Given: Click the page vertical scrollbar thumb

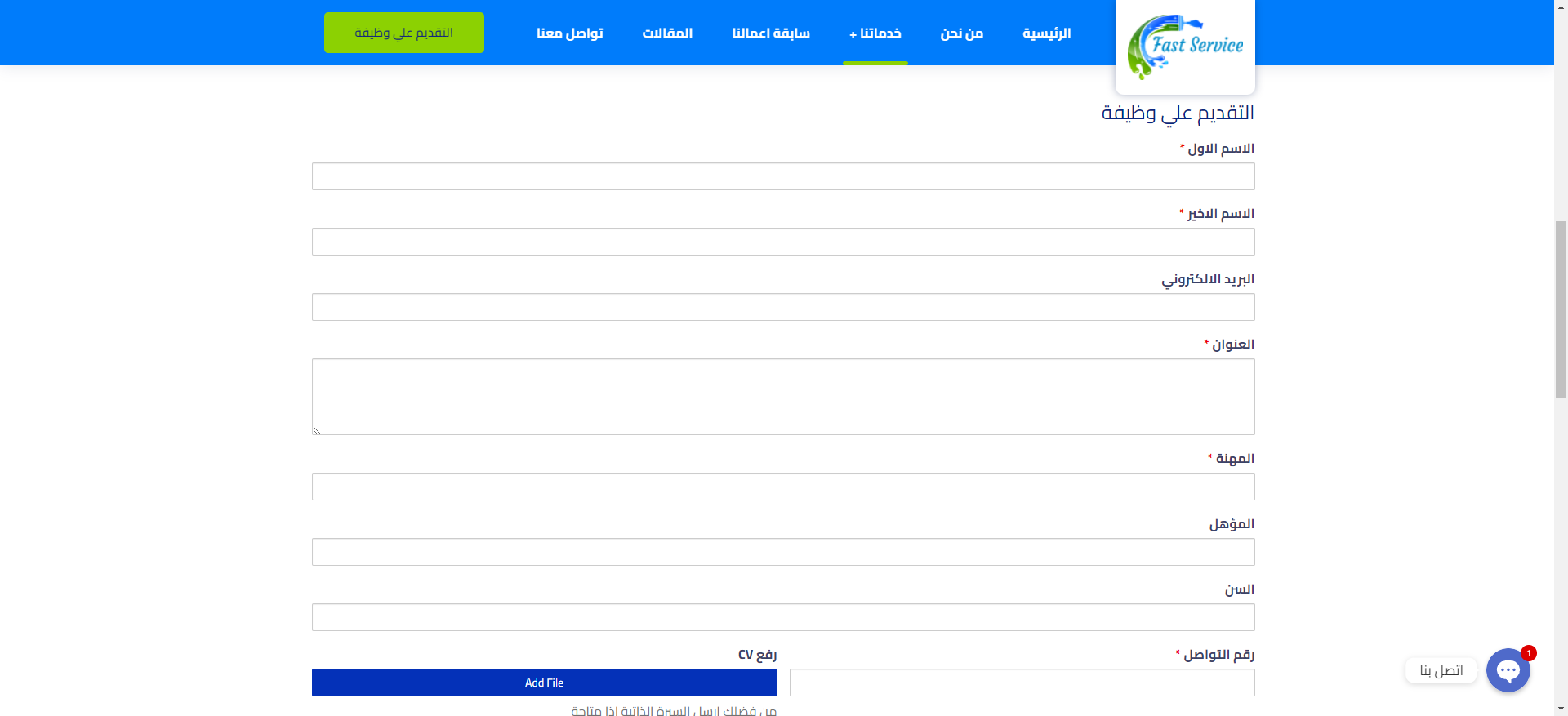Looking at the screenshot, I should [1561, 309].
